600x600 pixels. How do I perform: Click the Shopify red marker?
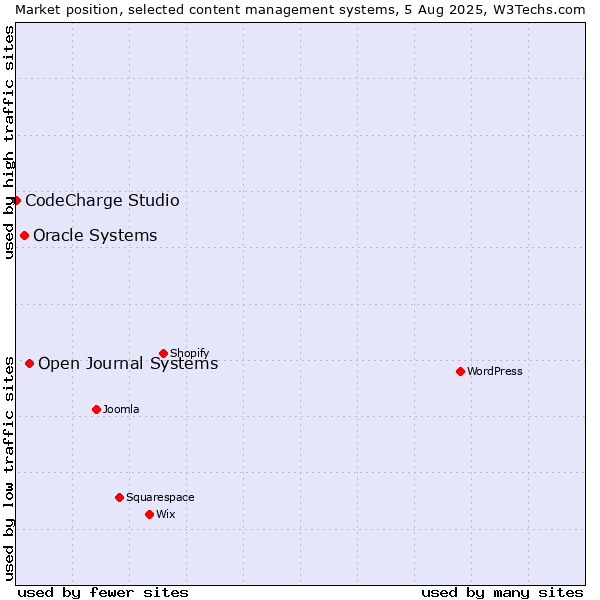[x=163, y=353]
